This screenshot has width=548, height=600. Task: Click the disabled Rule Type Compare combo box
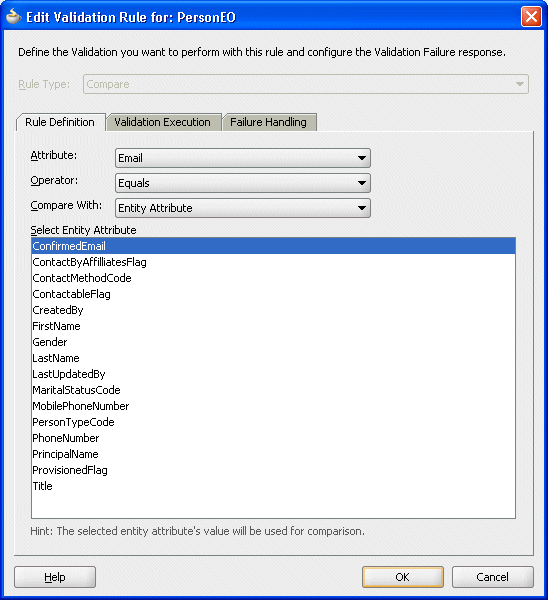click(306, 84)
